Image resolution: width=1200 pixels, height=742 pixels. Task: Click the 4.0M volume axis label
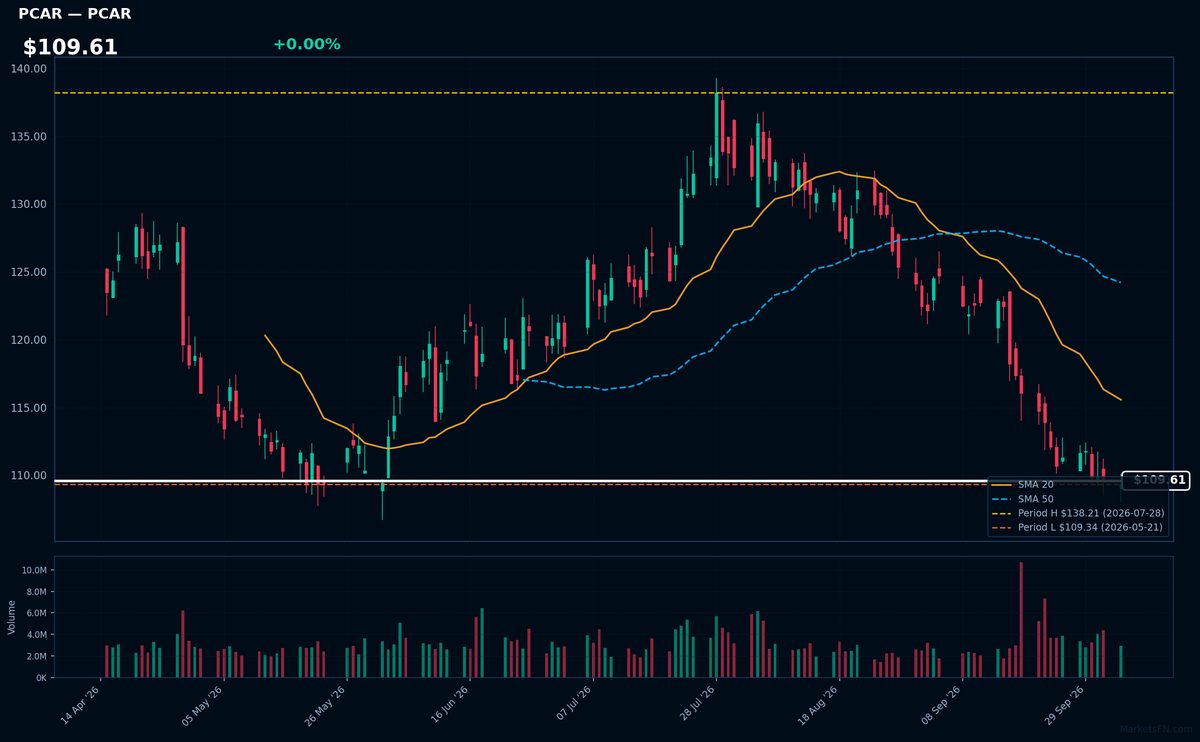(x=36, y=635)
